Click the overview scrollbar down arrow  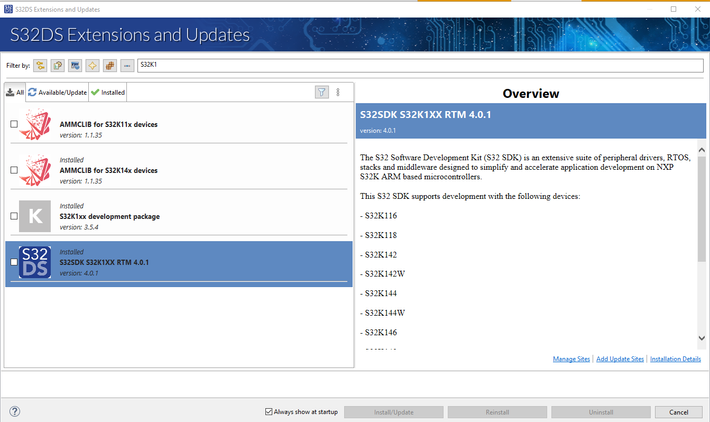click(702, 338)
